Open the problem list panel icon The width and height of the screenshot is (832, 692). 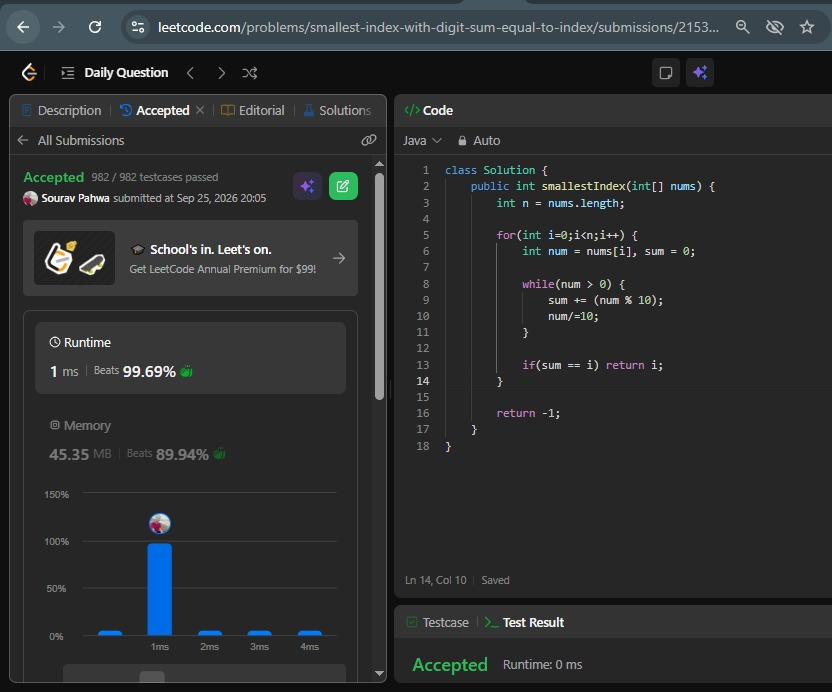coord(68,73)
